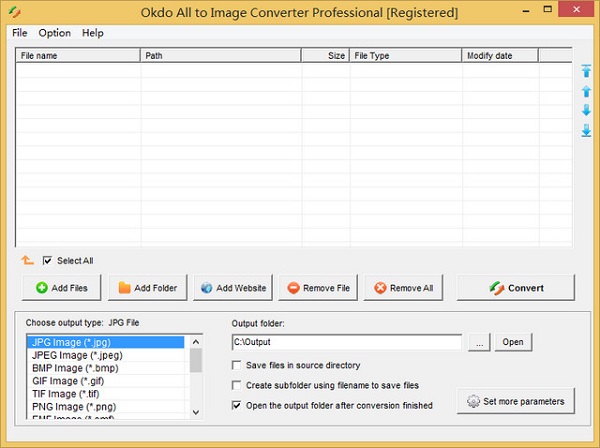Click the output folder path field
The width and height of the screenshot is (600, 448).
point(346,342)
